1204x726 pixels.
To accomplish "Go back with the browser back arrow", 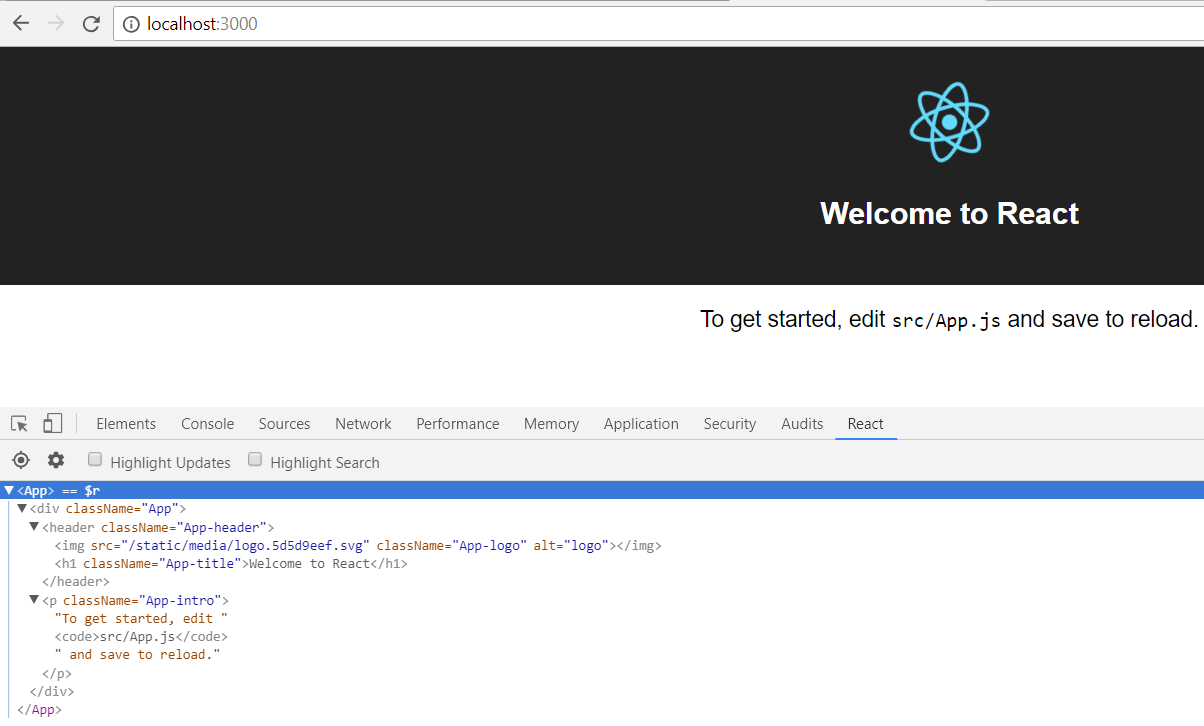I will tap(21, 23).
